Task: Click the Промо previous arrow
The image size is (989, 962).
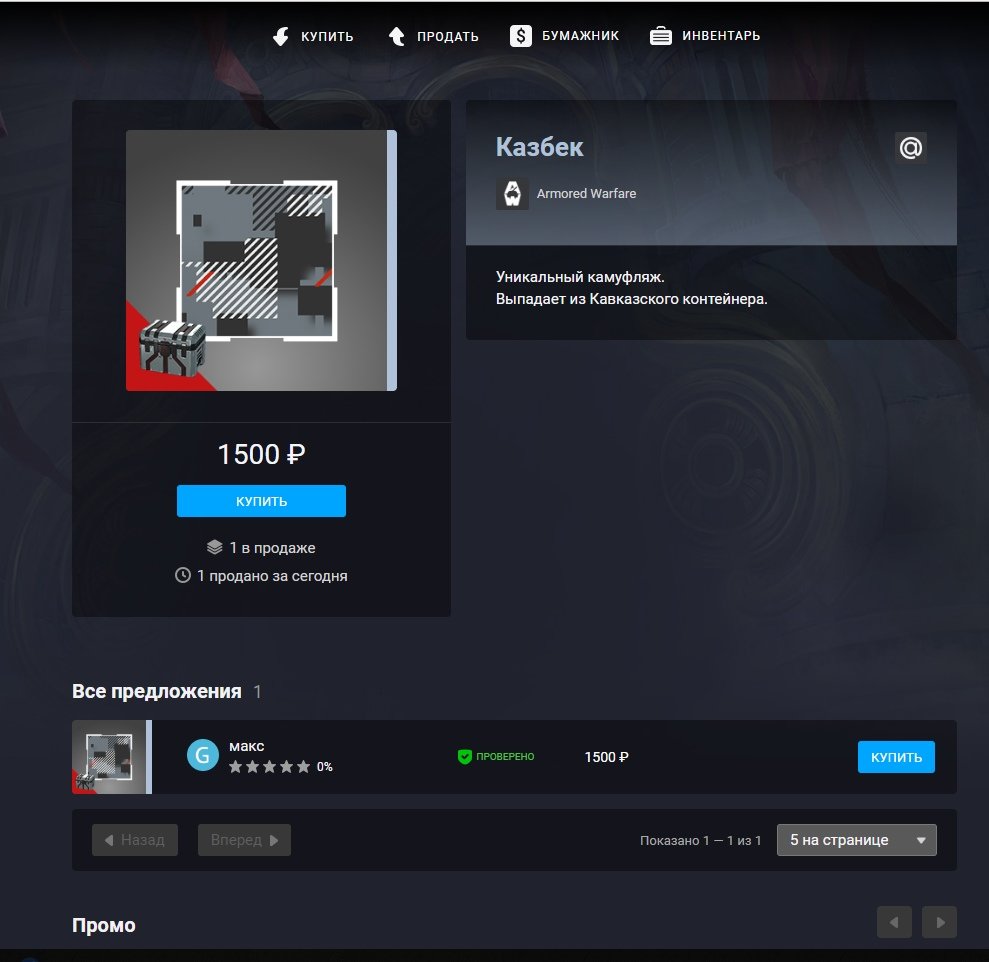Action: 894,922
